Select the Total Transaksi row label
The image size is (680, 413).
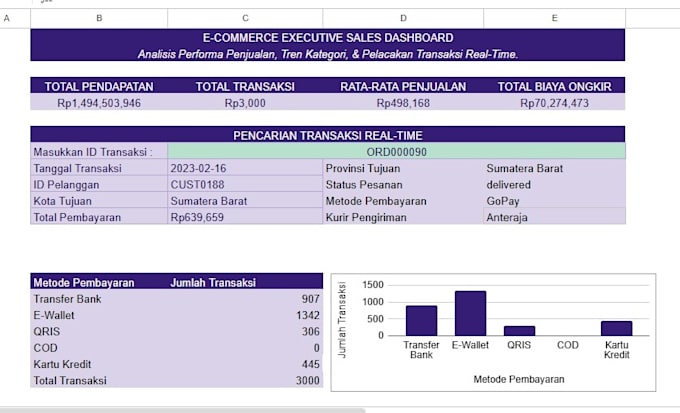[70, 380]
